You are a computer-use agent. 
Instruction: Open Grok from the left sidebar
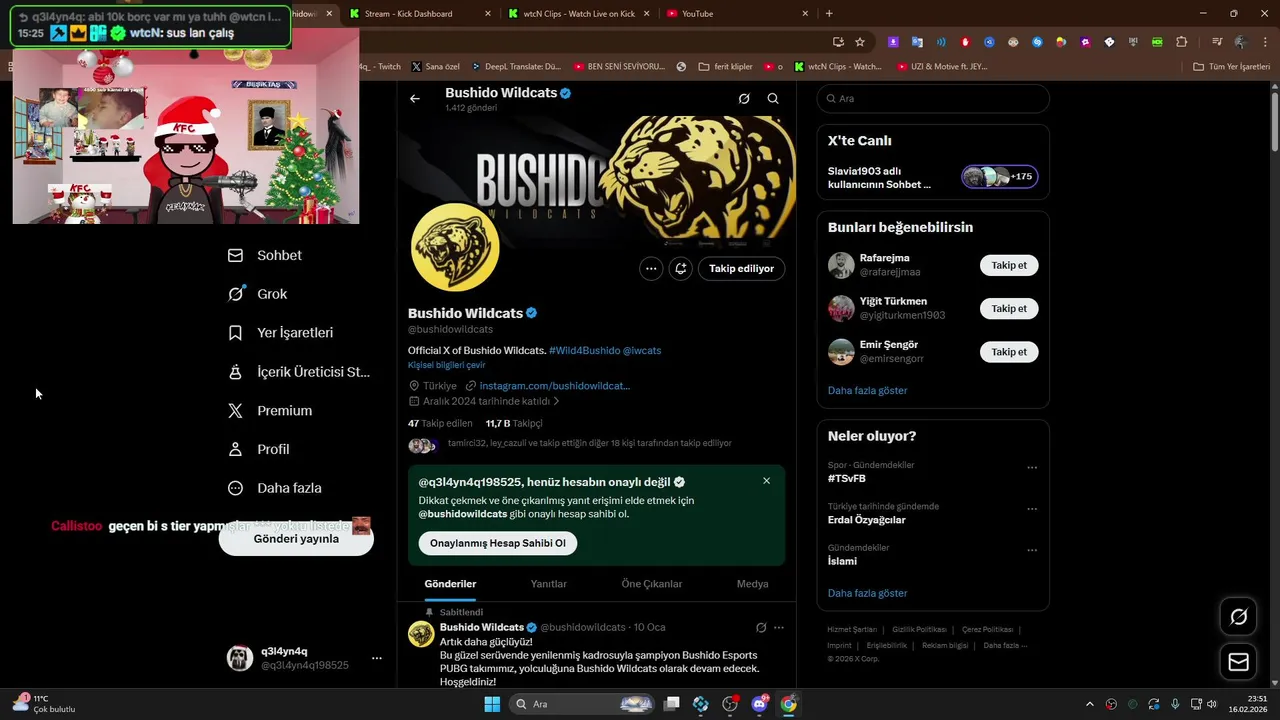click(x=257, y=294)
